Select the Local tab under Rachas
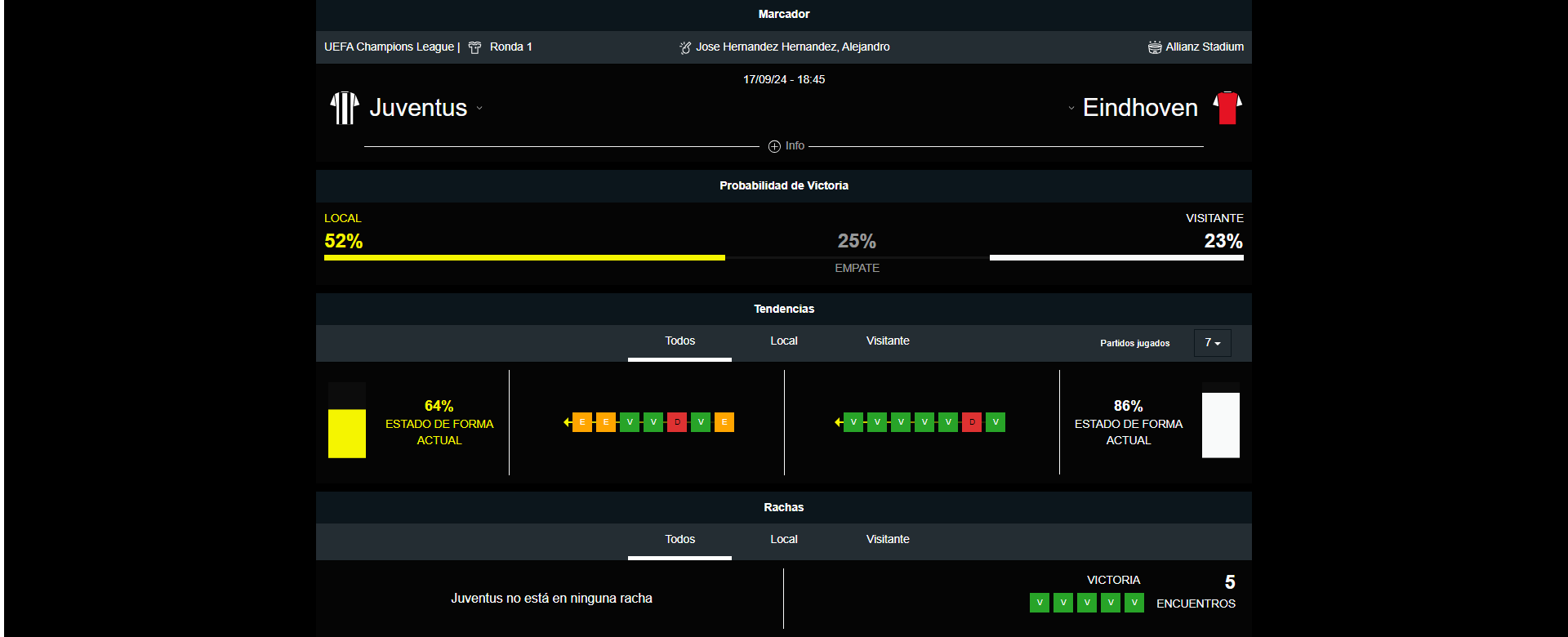The image size is (1568, 637). [784, 540]
